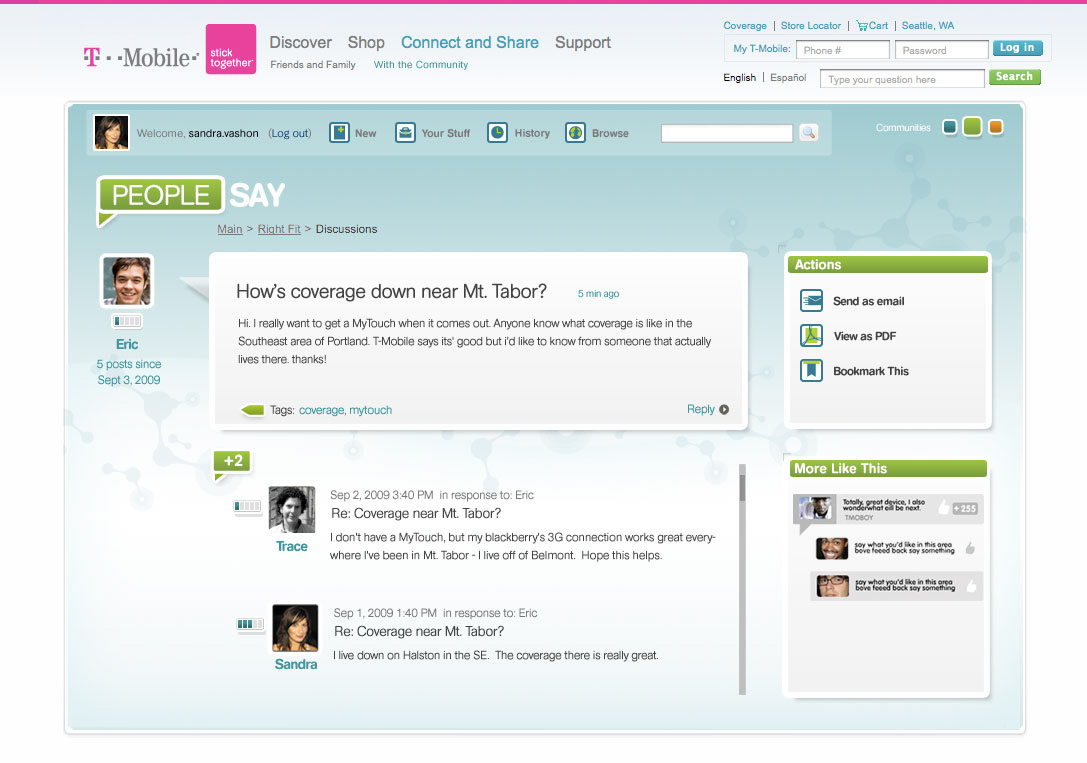Open the Support menu
1087x763 pixels.
[583, 42]
